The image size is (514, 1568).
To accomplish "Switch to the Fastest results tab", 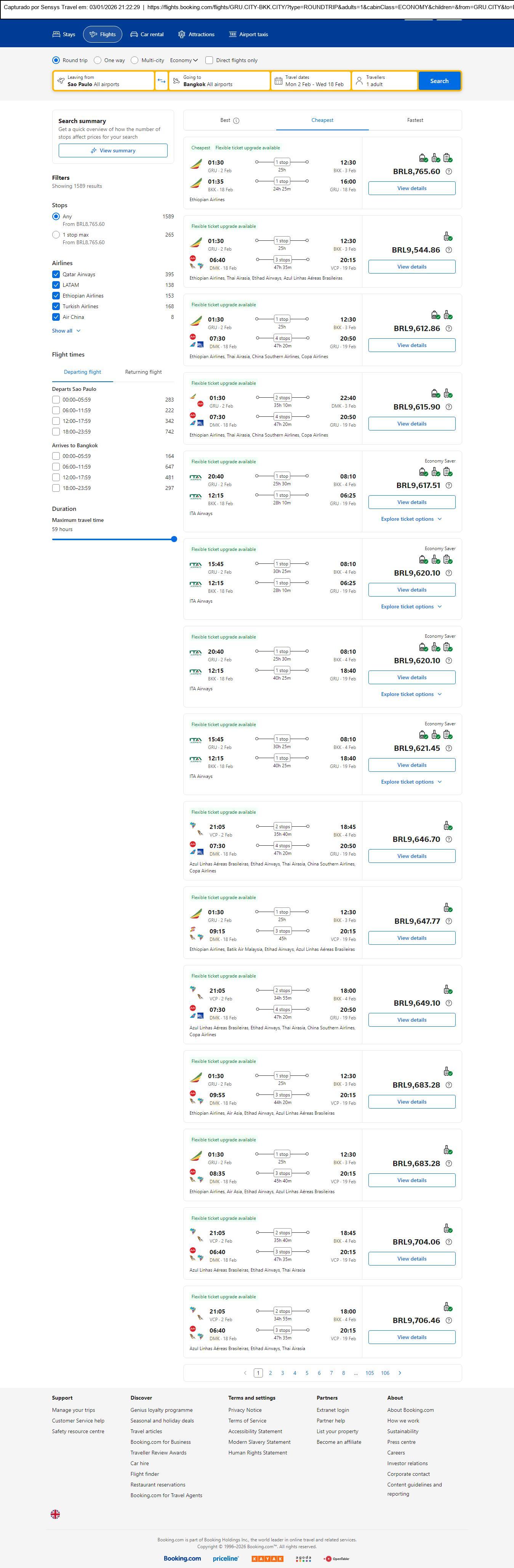I will tap(415, 120).
